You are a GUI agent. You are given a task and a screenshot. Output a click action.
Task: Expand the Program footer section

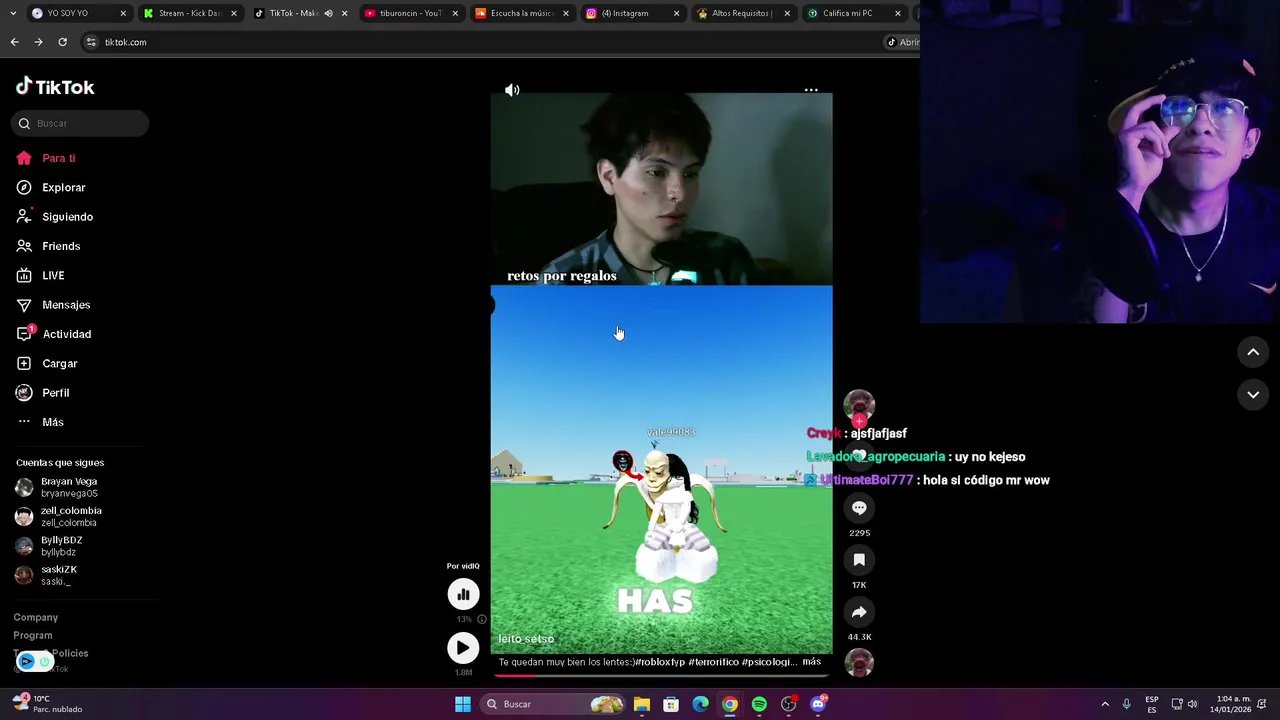[33, 635]
